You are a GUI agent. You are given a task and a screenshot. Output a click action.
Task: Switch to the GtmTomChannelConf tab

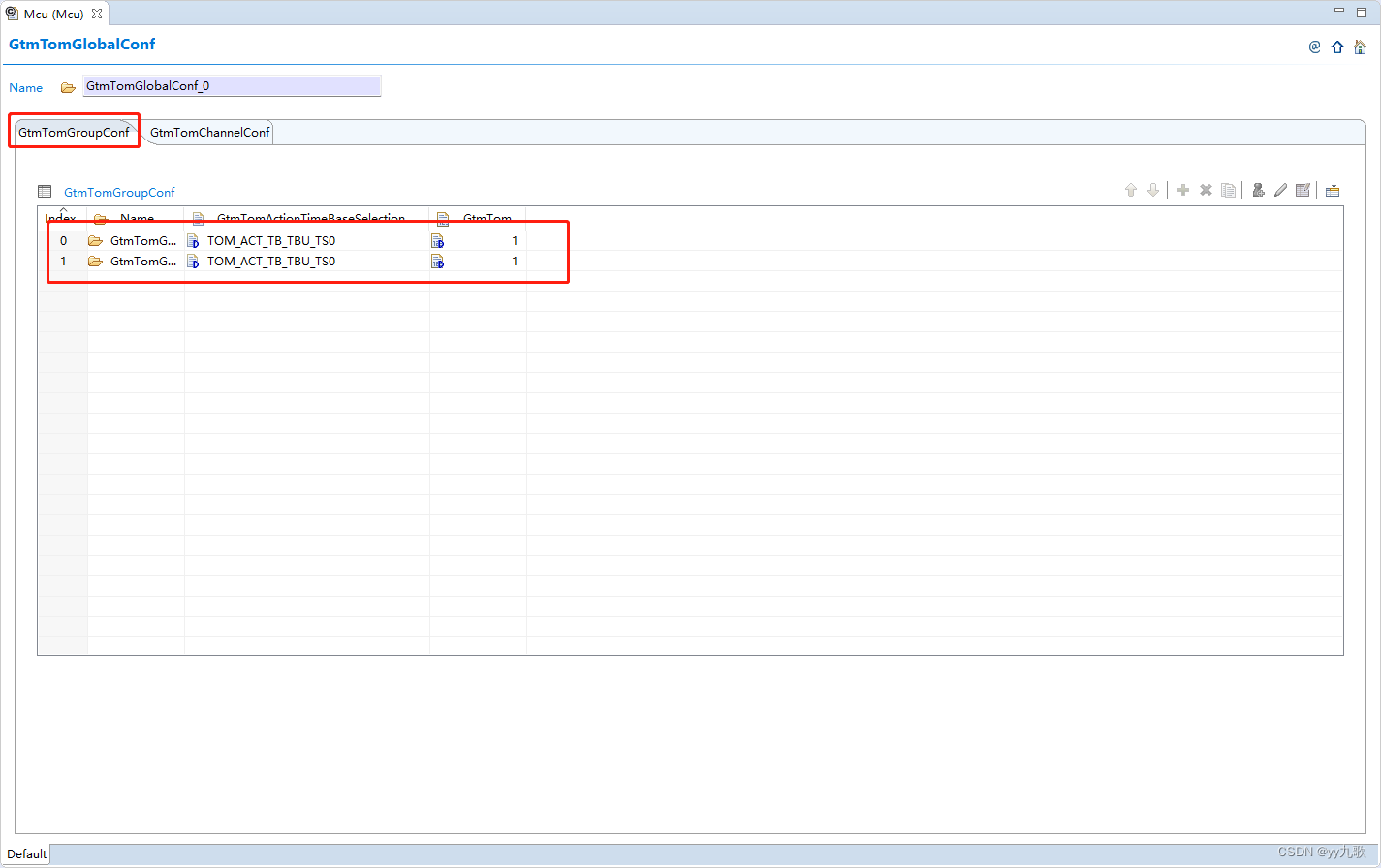[x=209, y=132]
